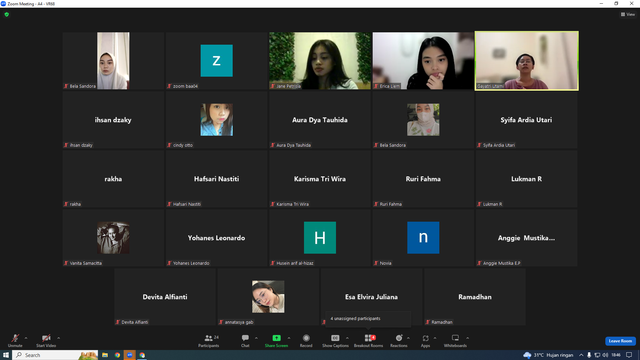The height and width of the screenshot is (360, 640).
Task: Click cindy otto's profile picture
Action: coord(217,120)
